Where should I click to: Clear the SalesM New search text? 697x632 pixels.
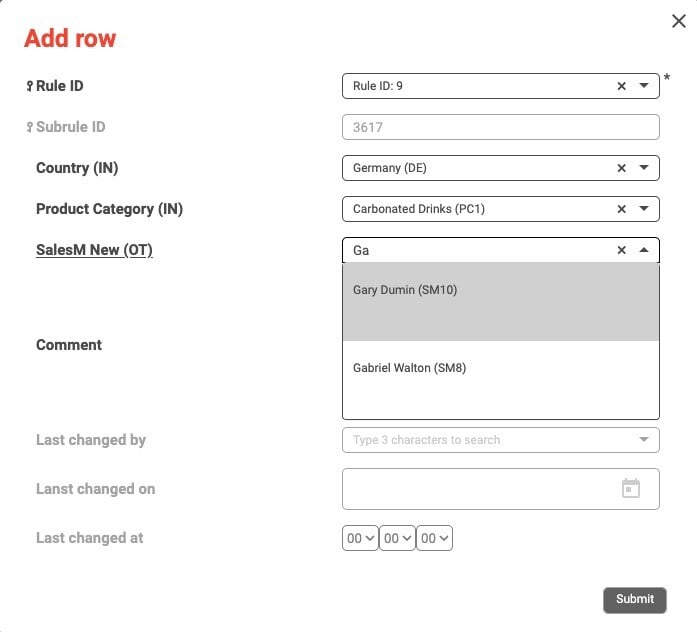point(621,250)
